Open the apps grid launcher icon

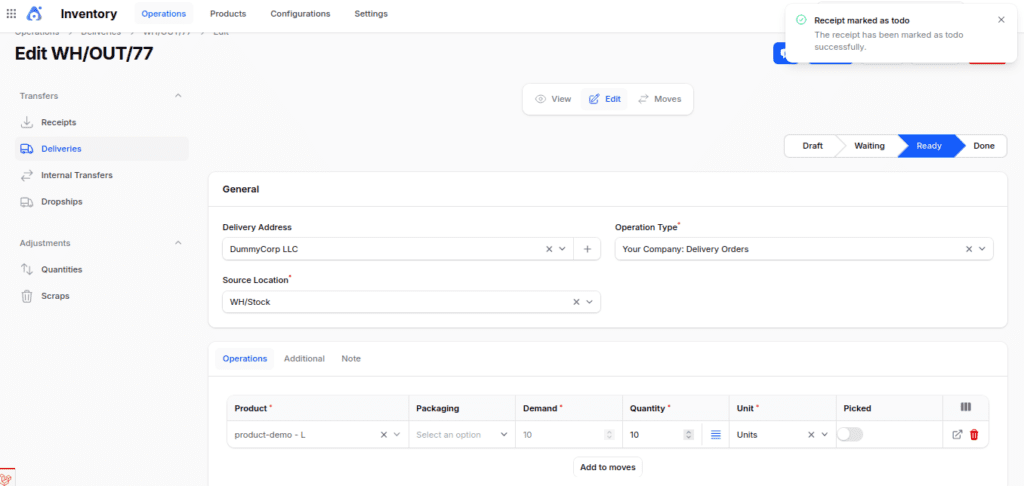pos(11,13)
